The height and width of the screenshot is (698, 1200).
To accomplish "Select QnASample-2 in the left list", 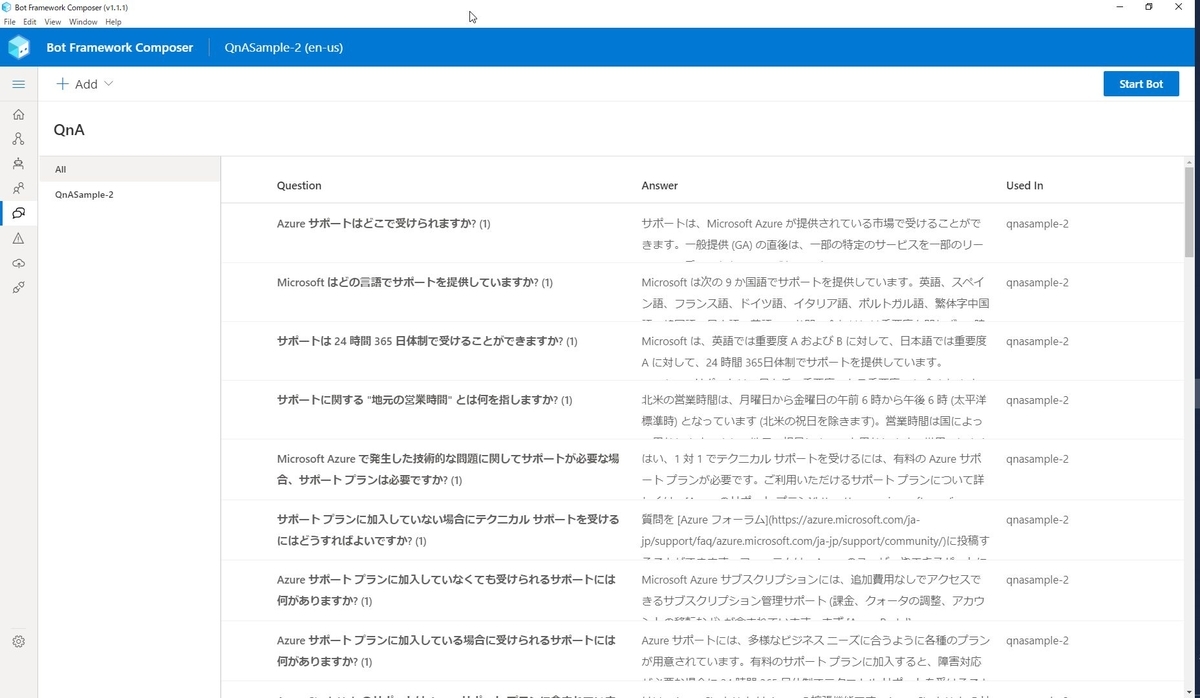I will pyautogui.click(x=86, y=194).
